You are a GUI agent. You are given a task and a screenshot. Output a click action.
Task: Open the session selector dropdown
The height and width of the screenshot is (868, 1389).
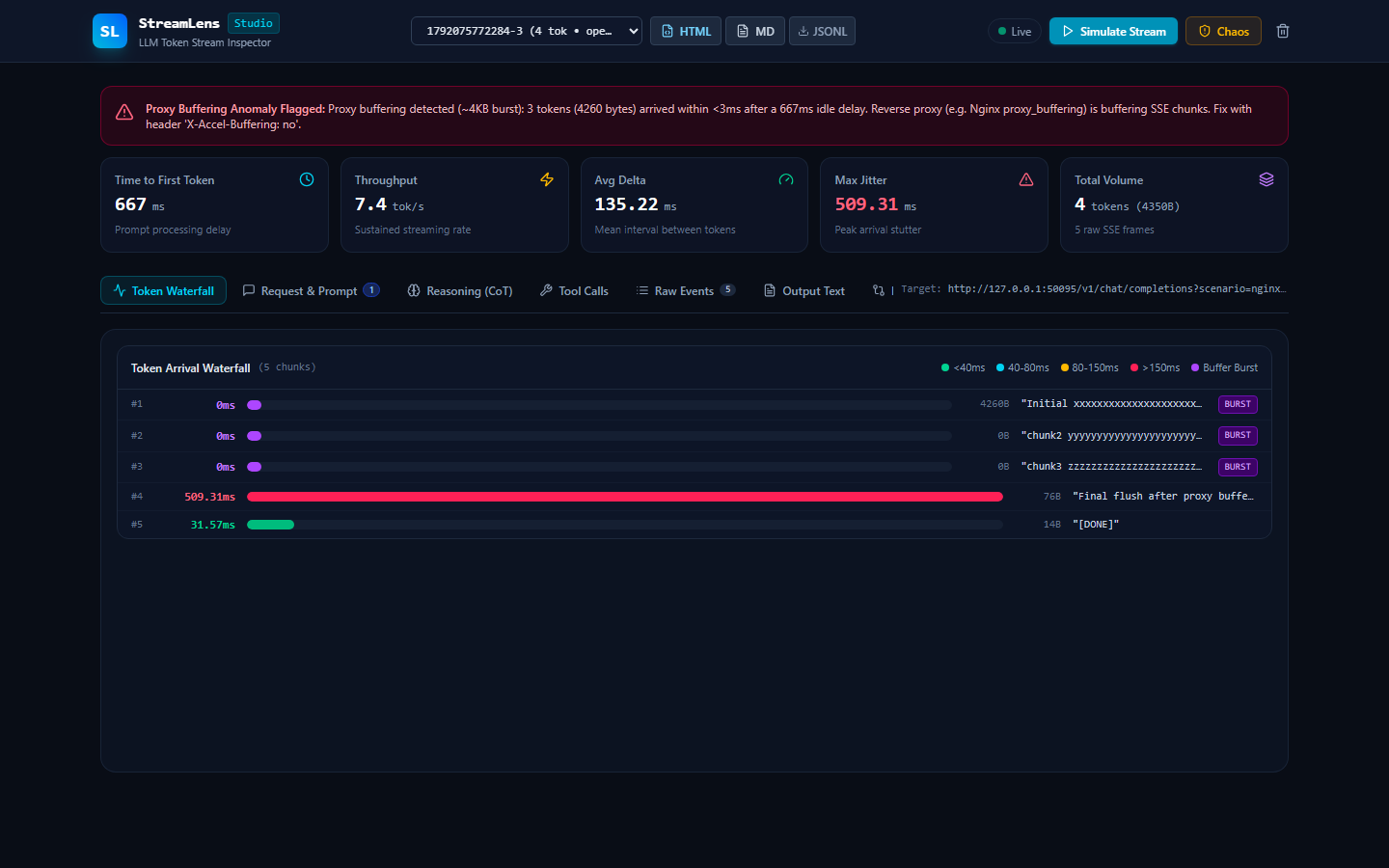pyautogui.click(x=527, y=31)
